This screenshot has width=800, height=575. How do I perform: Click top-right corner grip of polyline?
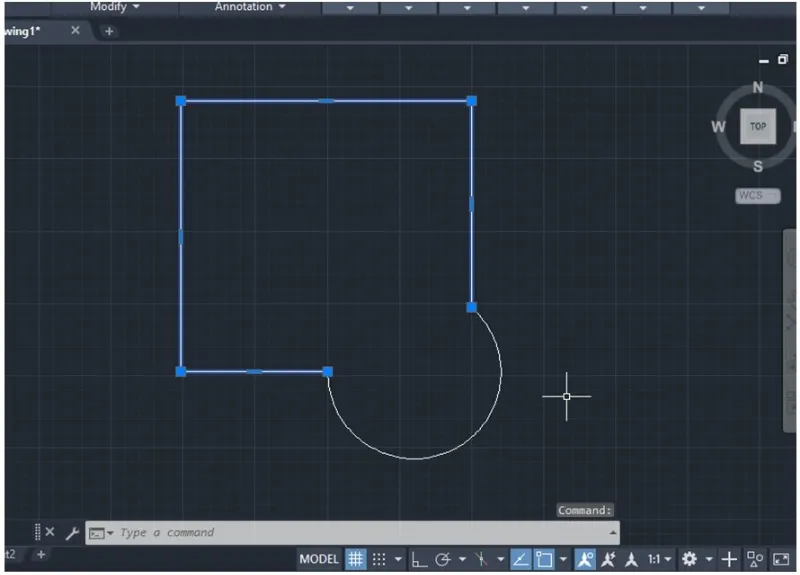[472, 101]
